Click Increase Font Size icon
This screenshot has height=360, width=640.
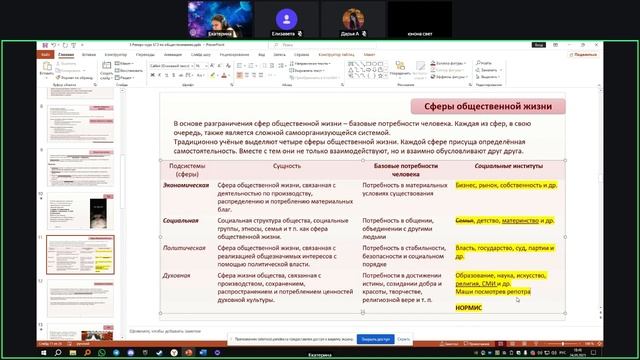click(x=212, y=65)
